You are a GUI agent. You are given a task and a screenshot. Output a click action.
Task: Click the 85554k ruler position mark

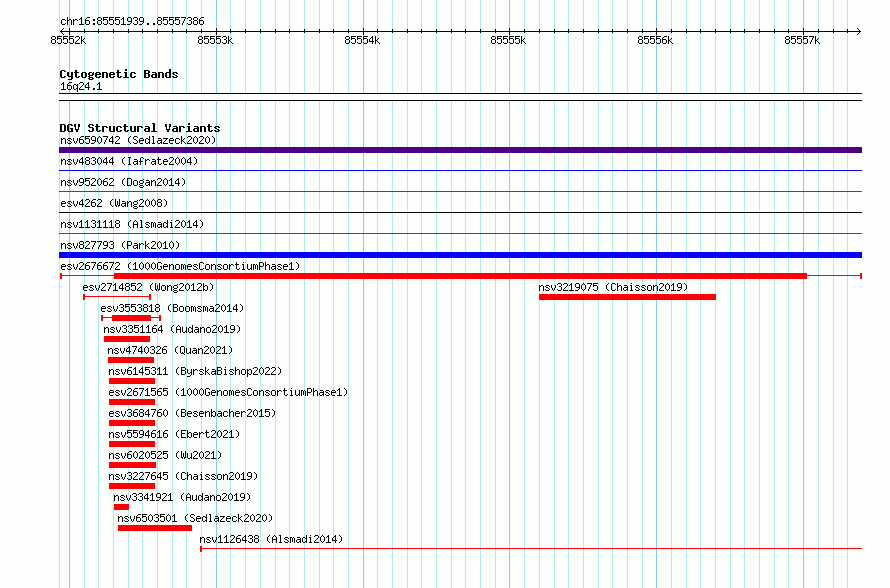click(362, 40)
